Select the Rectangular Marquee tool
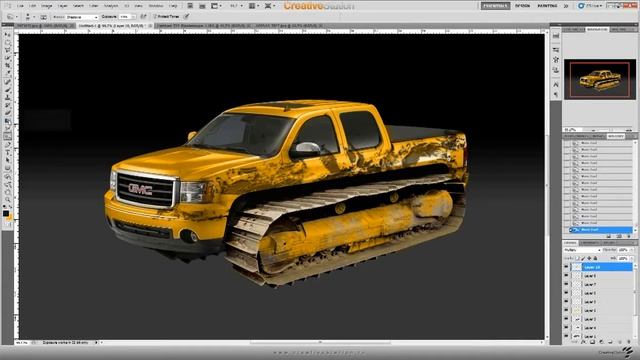This screenshot has width=640, height=360. 7,42
